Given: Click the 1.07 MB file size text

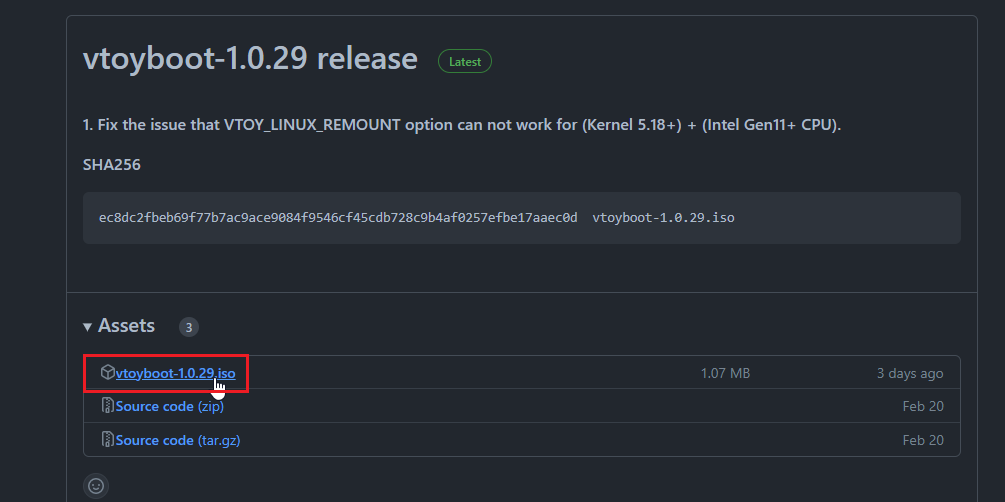Looking at the screenshot, I should tap(725, 373).
